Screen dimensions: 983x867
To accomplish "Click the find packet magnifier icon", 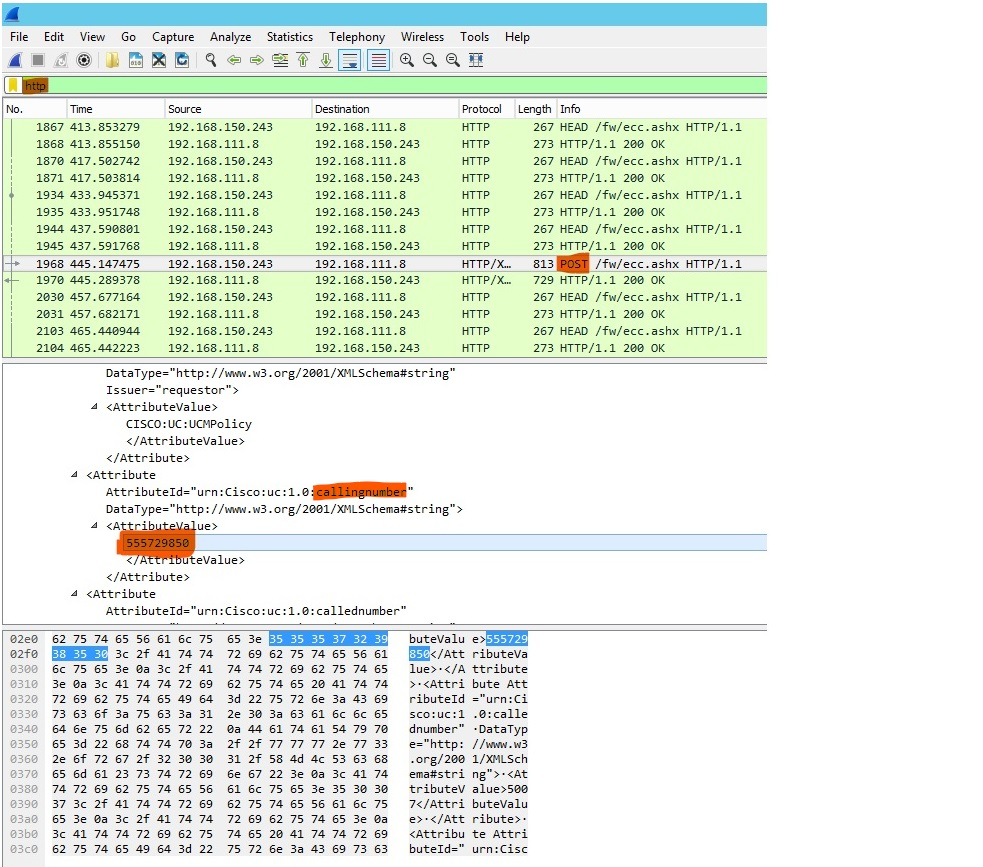I will click(x=211, y=60).
